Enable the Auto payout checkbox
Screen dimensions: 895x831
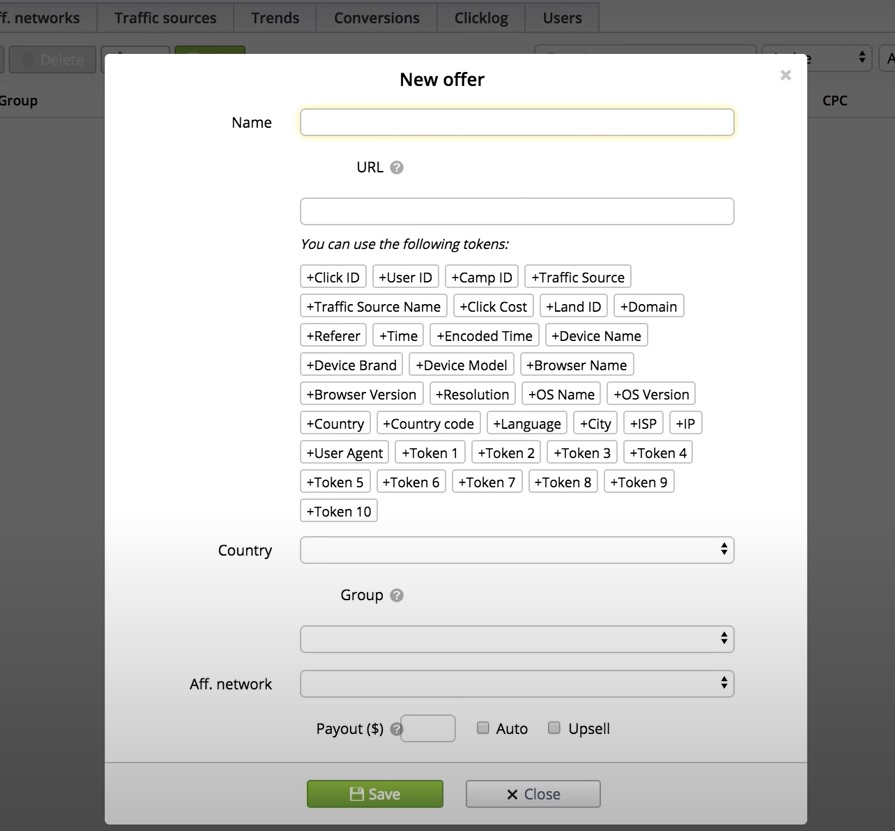(x=483, y=728)
